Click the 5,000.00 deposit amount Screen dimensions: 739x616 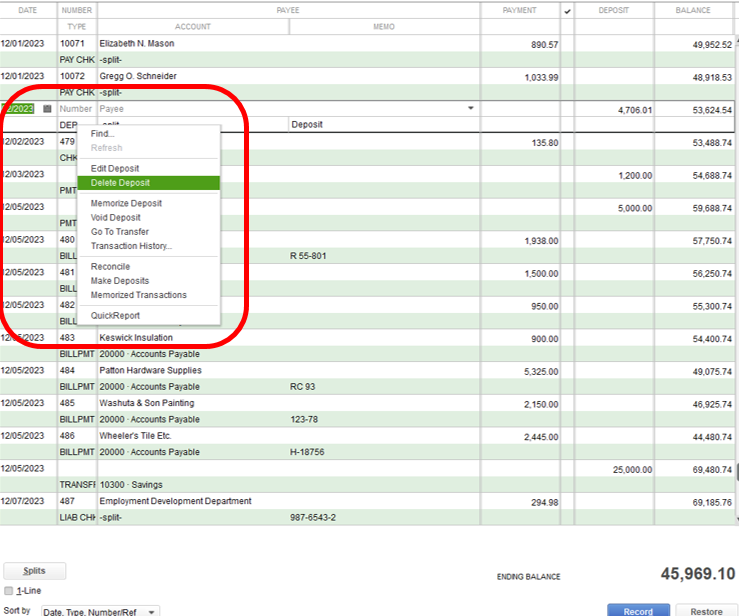point(635,208)
